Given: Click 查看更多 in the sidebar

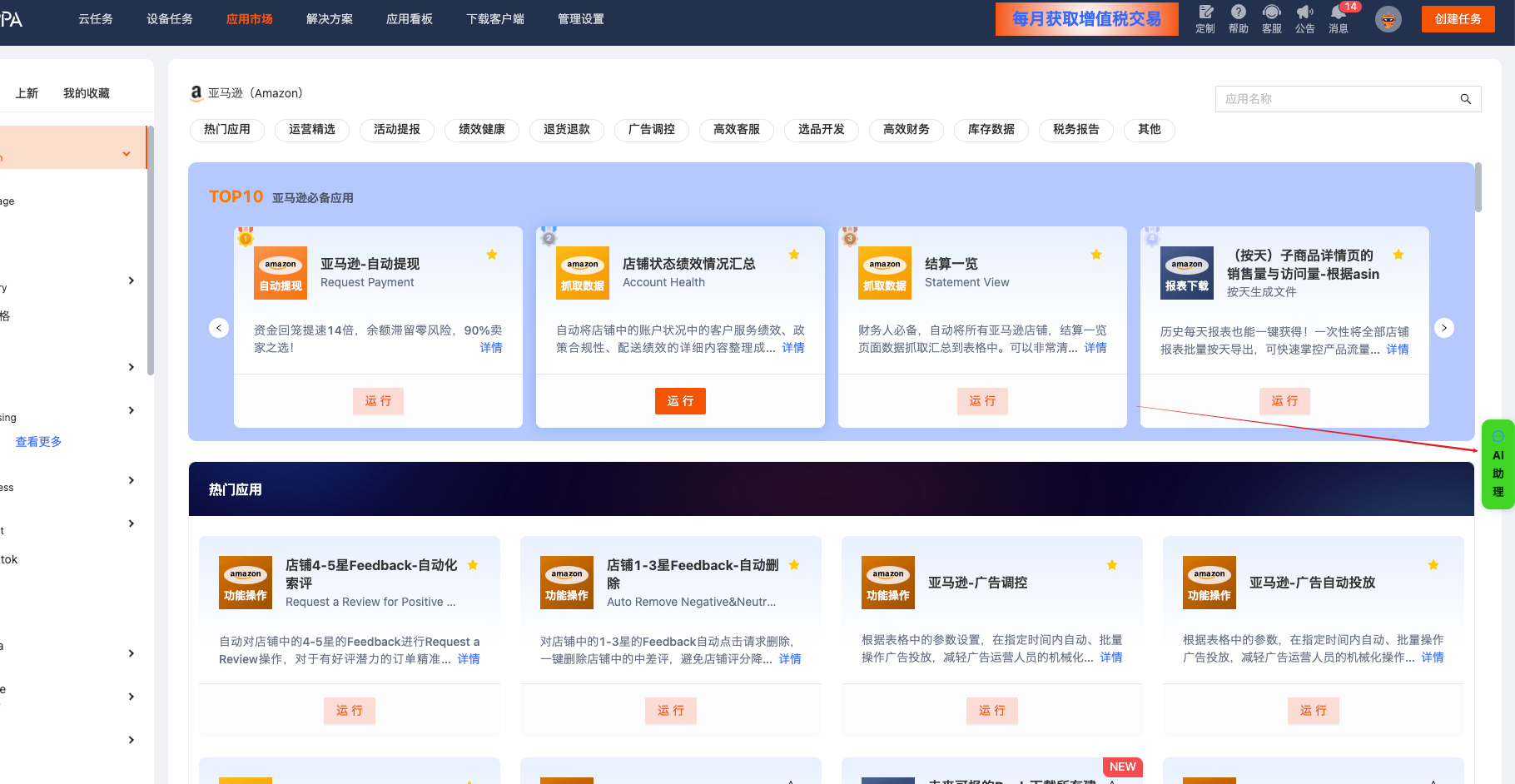Looking at the screenshot, I should pos(38,442).
